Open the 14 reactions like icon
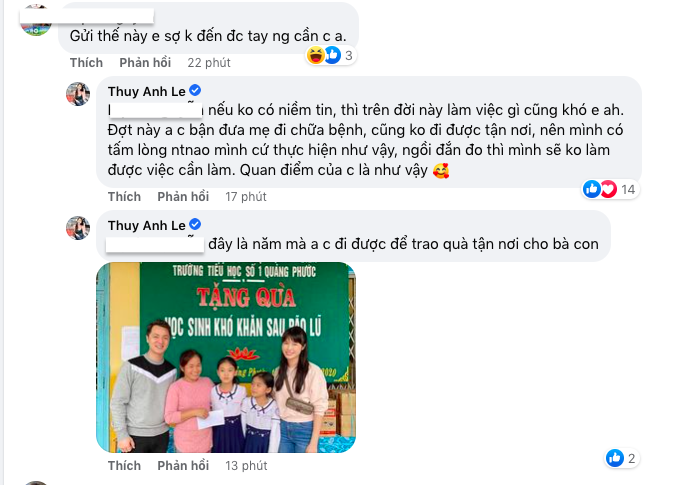Viewport: 682px width, 485px height. pos(592,189)
